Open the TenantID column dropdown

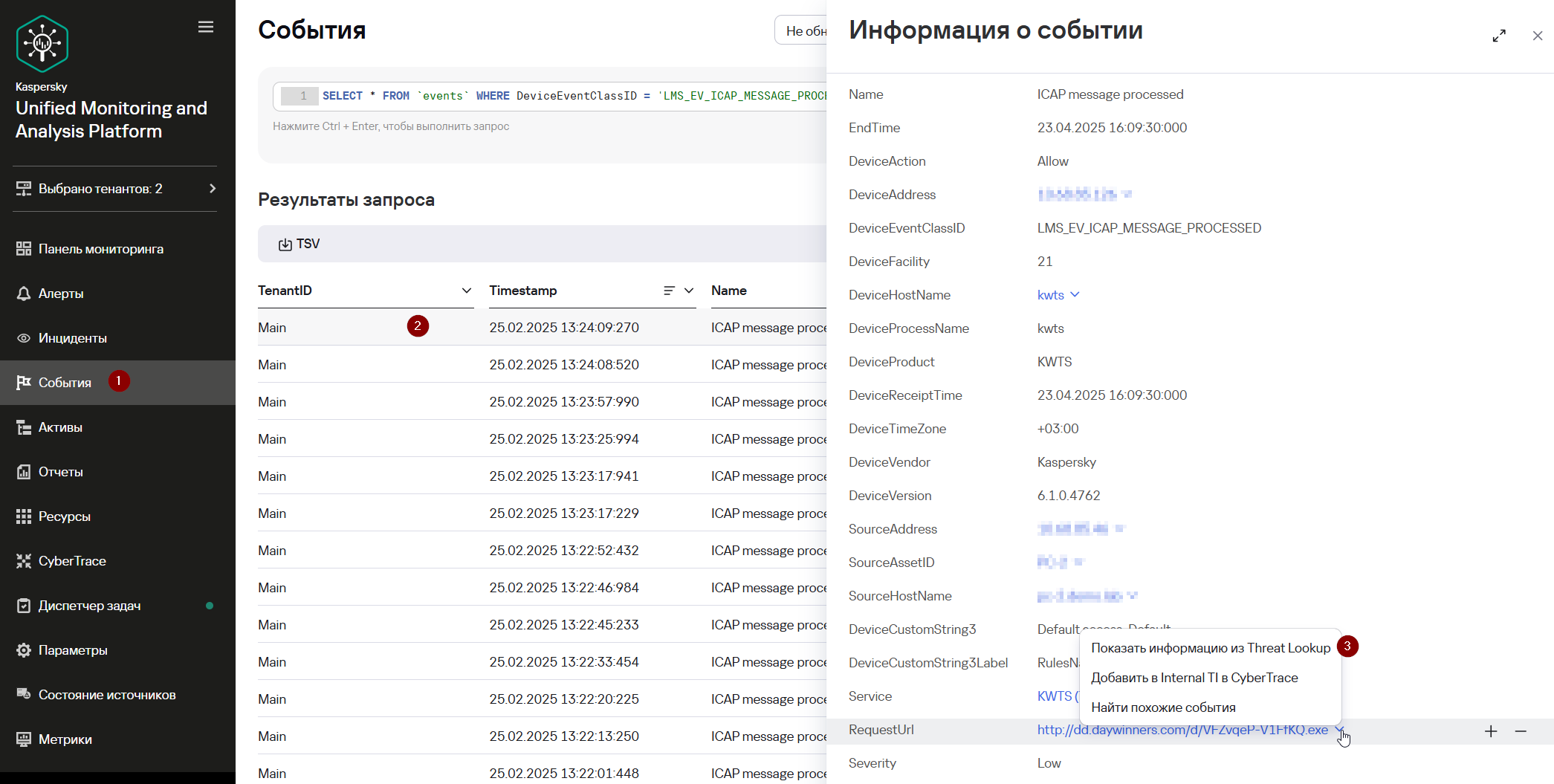(x=467, y=291)
